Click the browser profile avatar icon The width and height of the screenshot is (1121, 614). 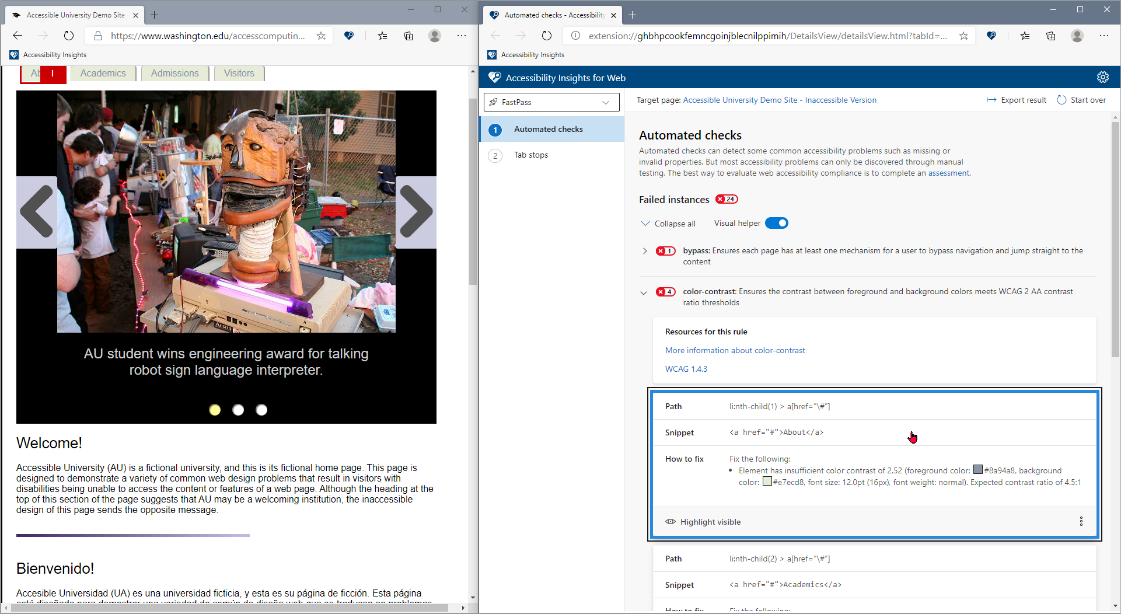[1077, 35]
